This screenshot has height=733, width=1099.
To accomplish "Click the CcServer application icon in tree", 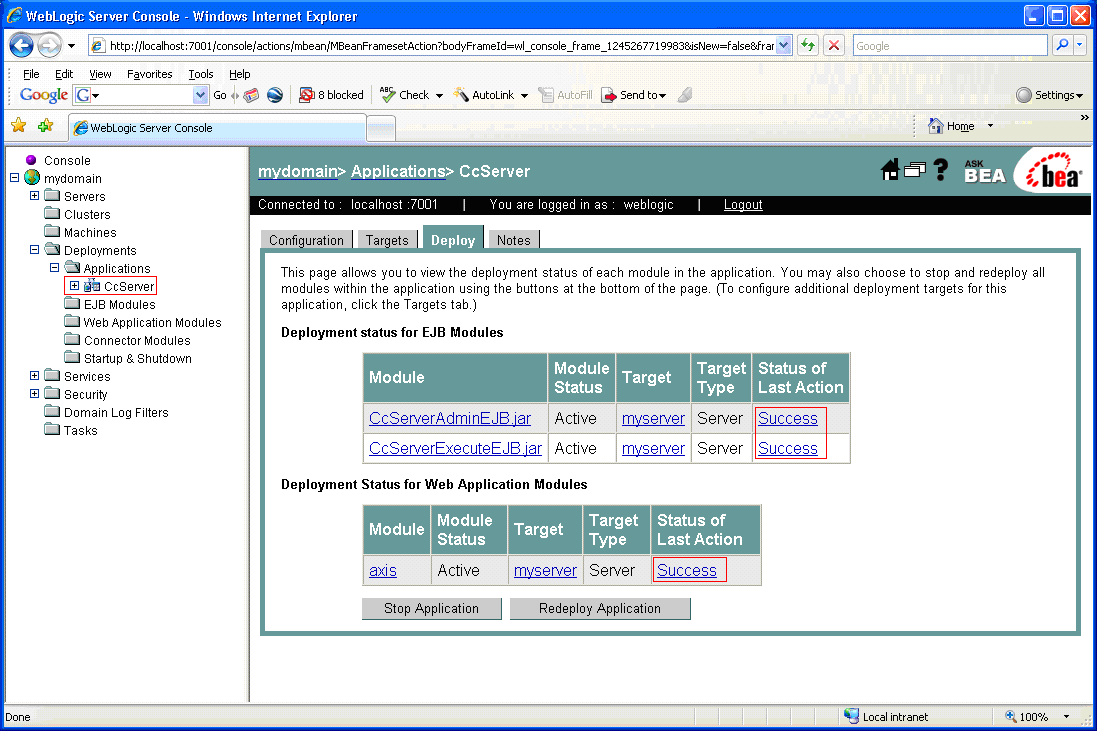I will (92, 286).
